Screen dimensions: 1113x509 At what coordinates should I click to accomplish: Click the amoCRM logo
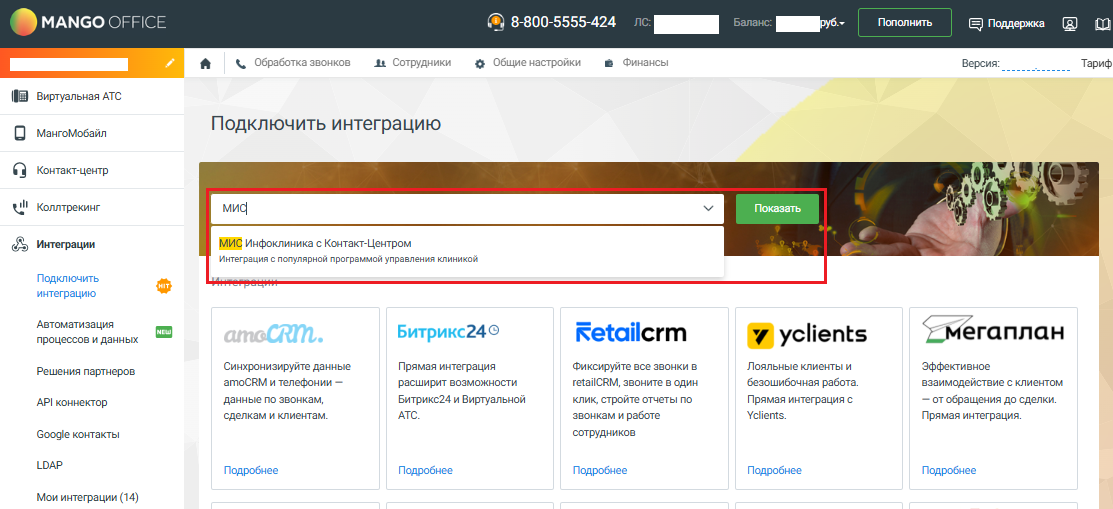(x=274, y=334)
